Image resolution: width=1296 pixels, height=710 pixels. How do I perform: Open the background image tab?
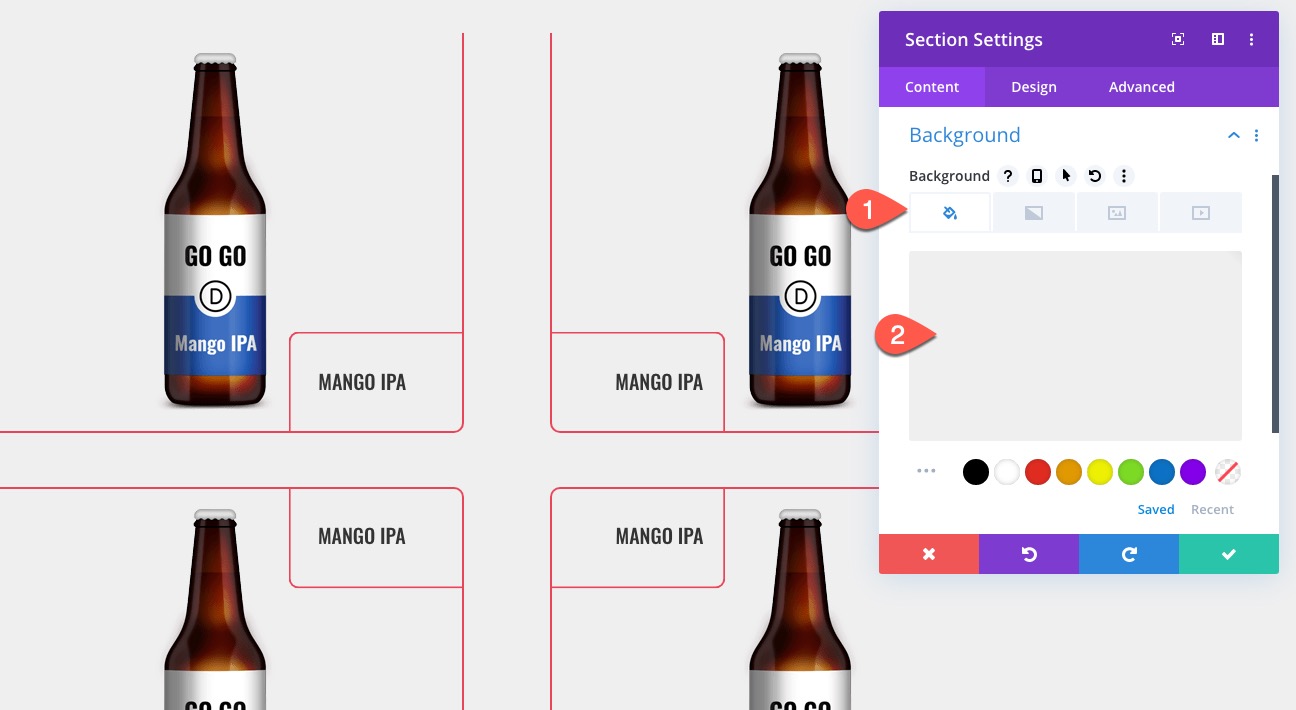(1117, 213)
